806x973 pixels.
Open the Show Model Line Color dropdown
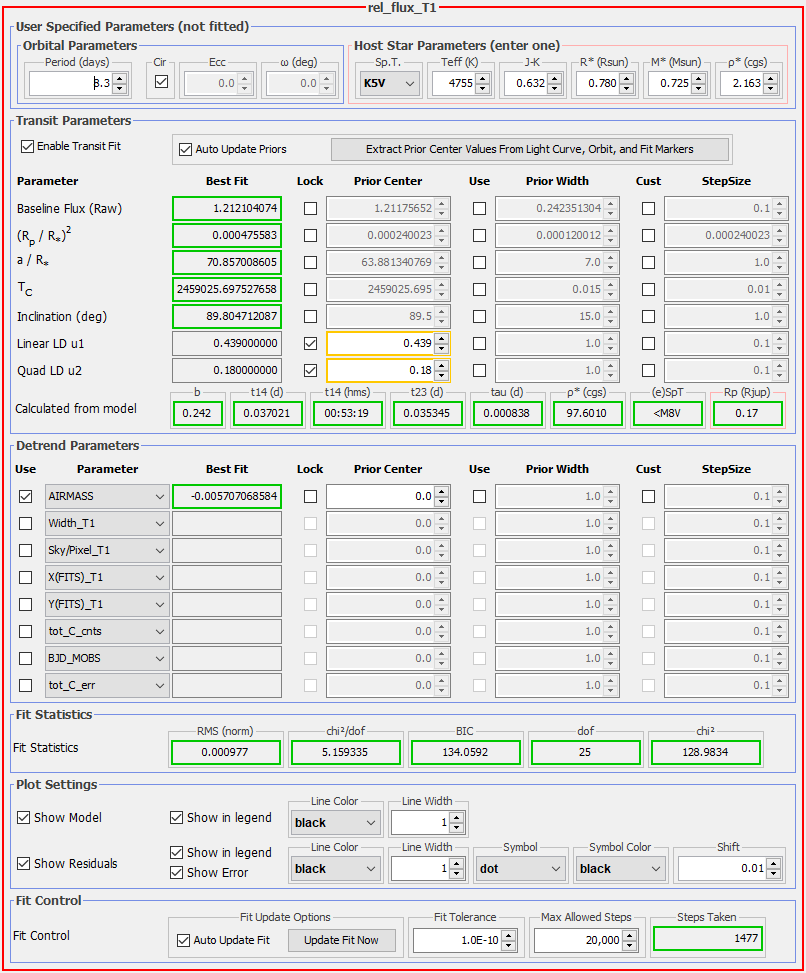(x=336, y=823)
